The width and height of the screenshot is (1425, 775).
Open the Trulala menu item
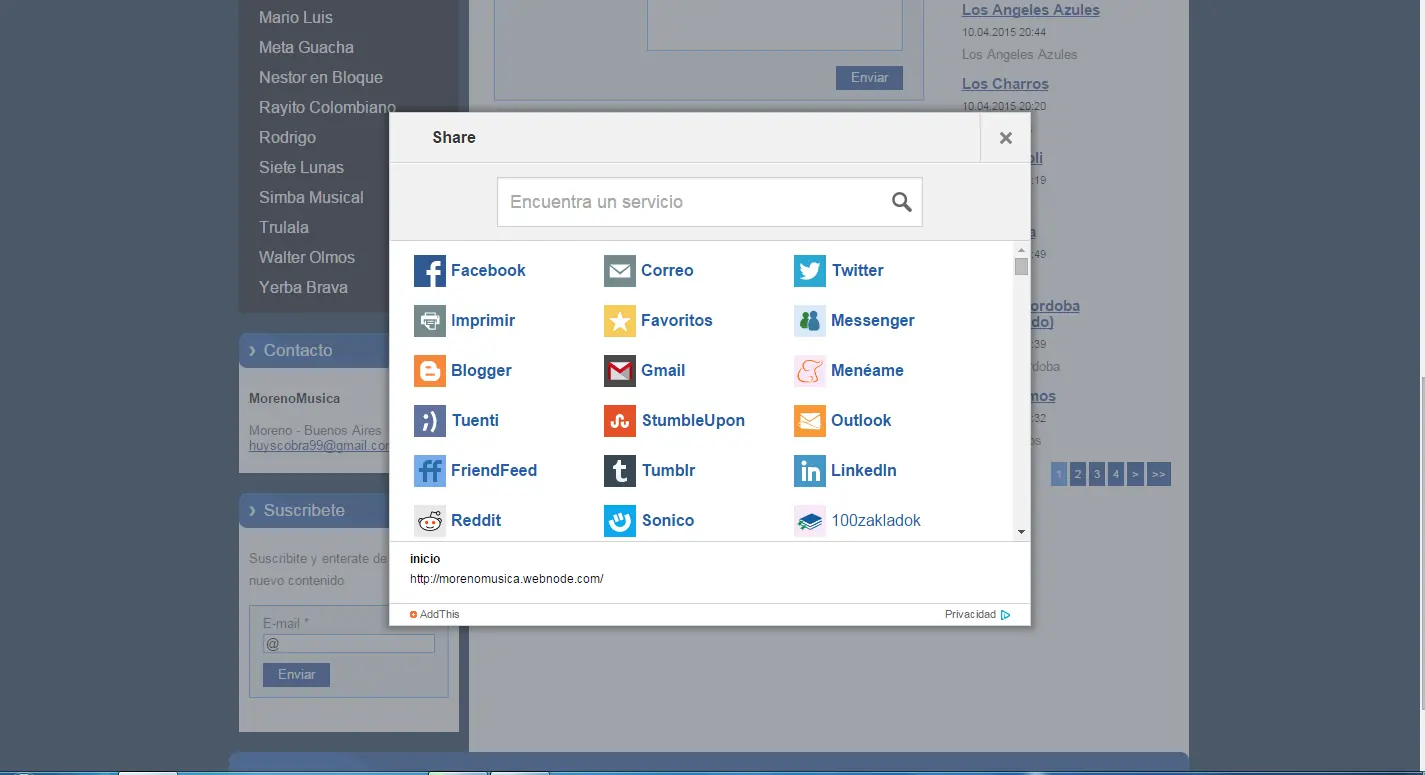click(284, 228)
